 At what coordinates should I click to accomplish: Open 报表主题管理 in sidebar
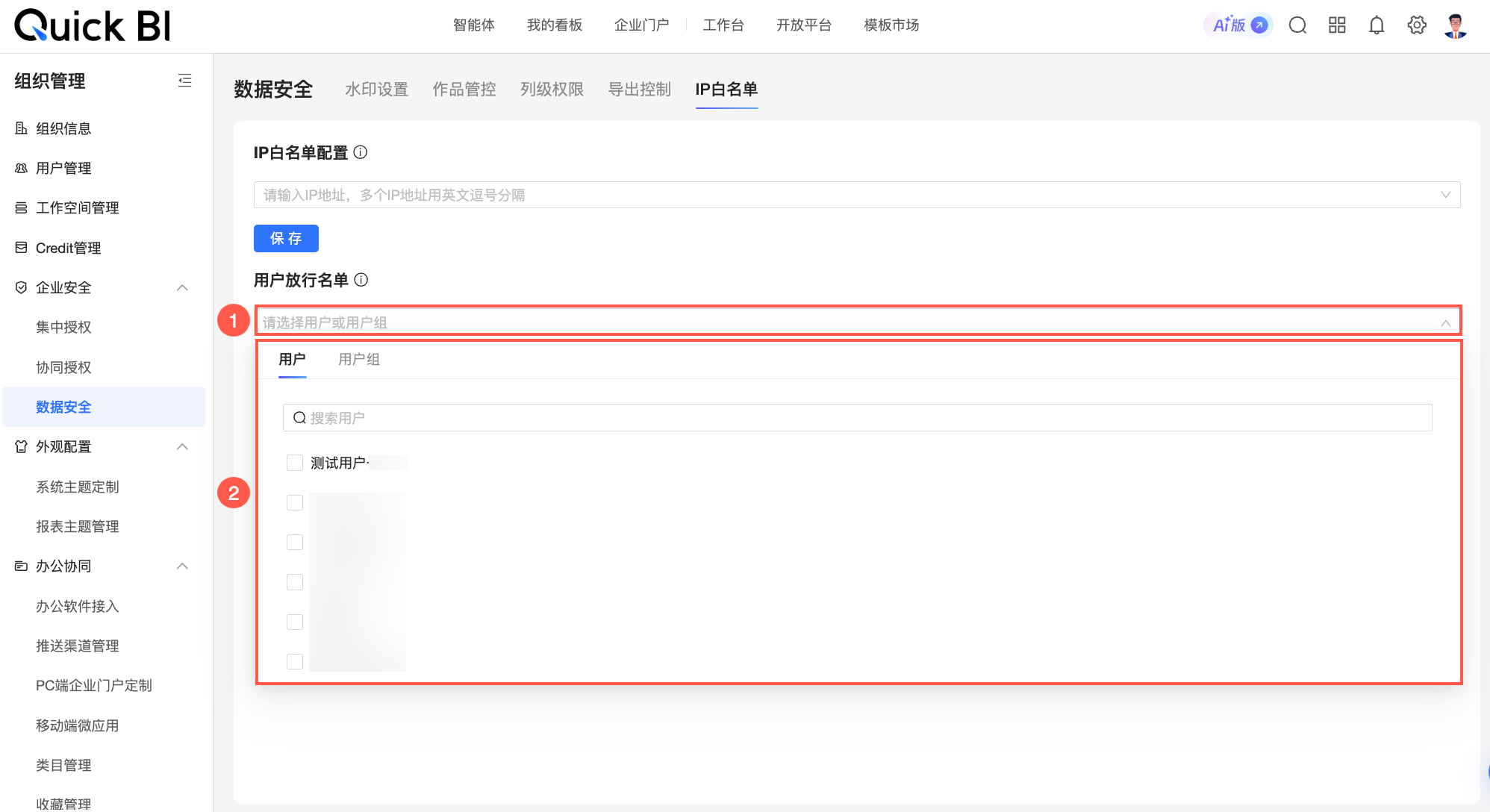(x=78, y=526)
